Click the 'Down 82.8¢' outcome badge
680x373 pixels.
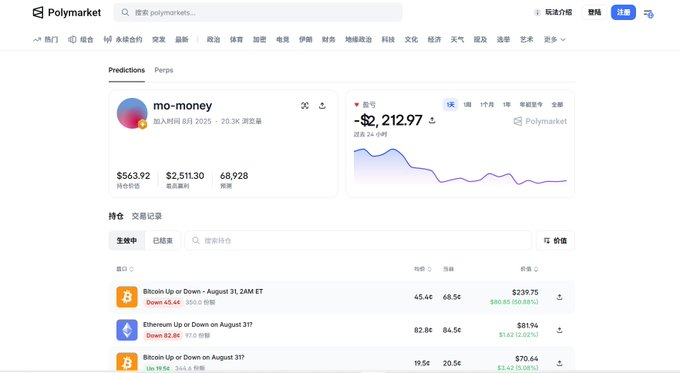tap(163, 335)
